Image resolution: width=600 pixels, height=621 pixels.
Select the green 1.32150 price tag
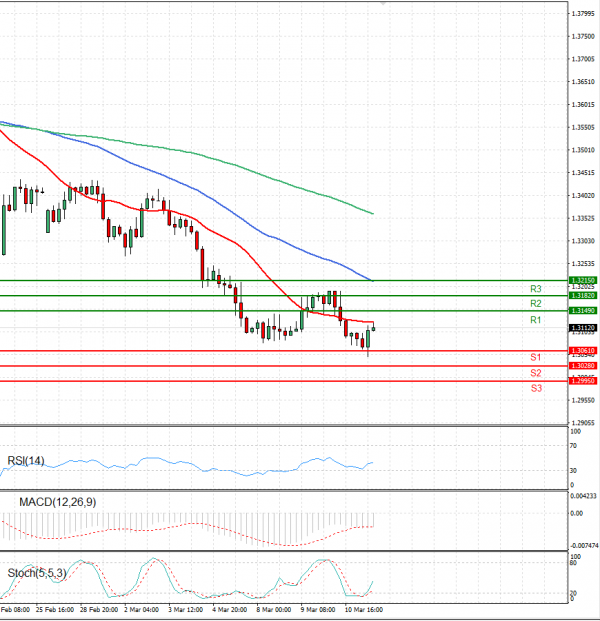click(x=583, y=280)
